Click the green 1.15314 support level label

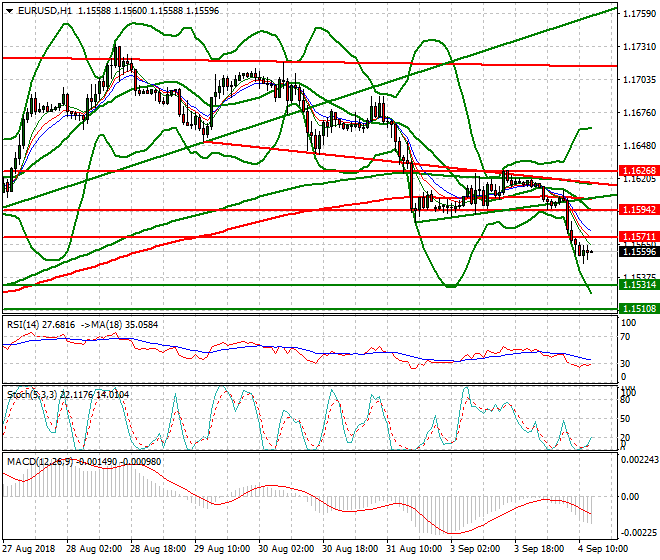(639, 285)
